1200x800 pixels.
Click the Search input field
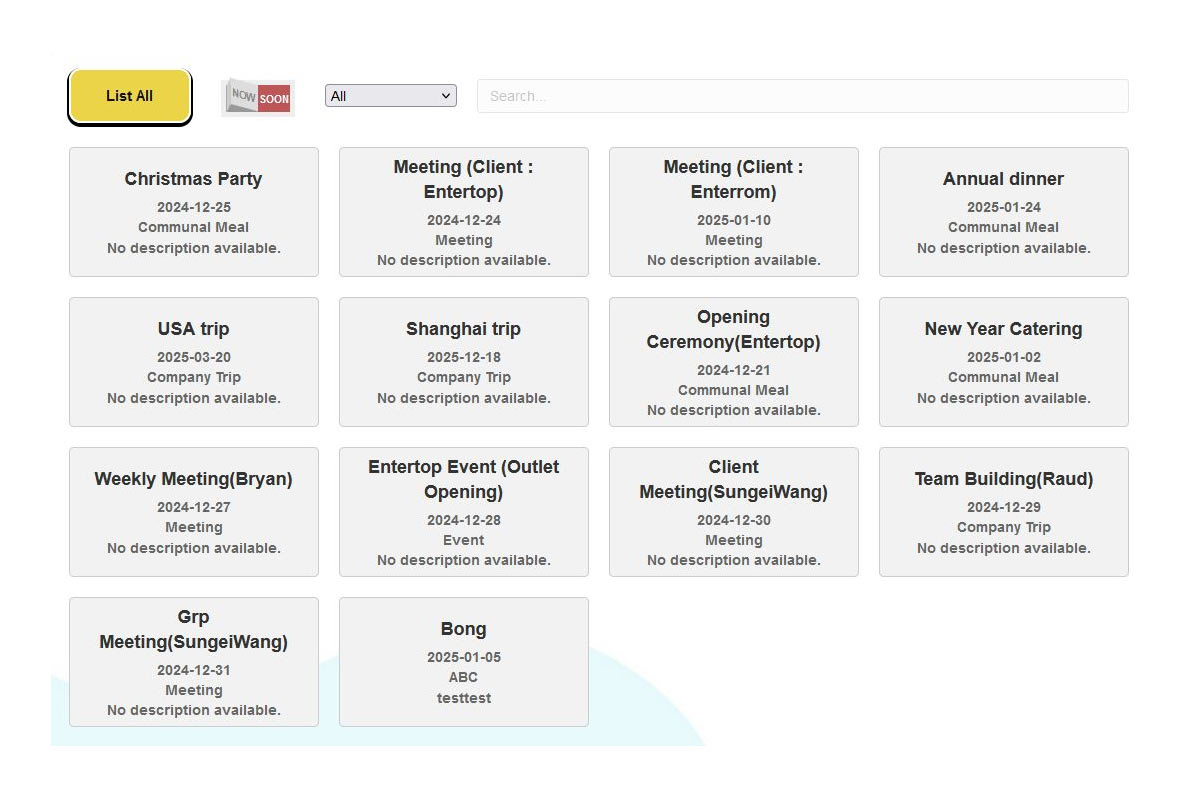pos(802,96)
